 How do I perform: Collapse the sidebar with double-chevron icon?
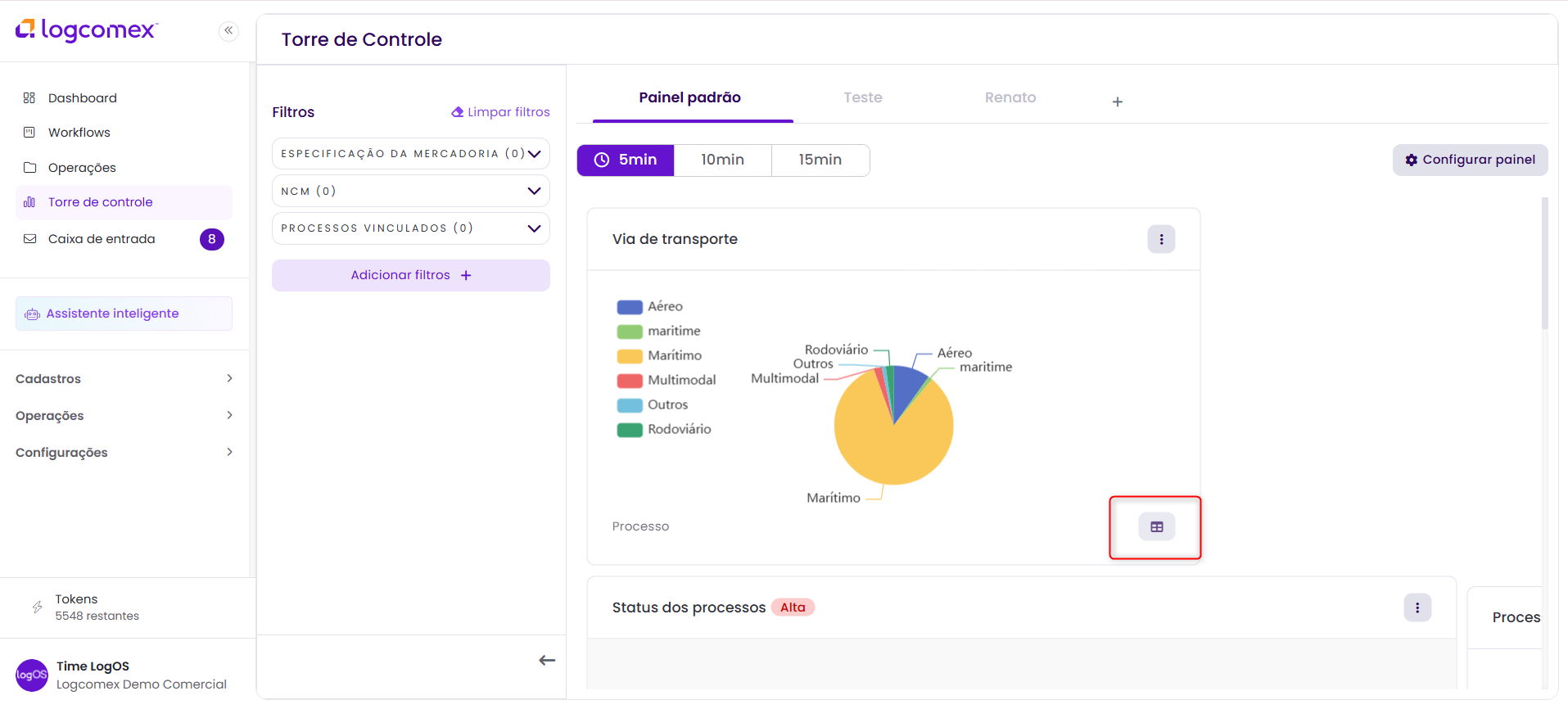coord(228,31)
